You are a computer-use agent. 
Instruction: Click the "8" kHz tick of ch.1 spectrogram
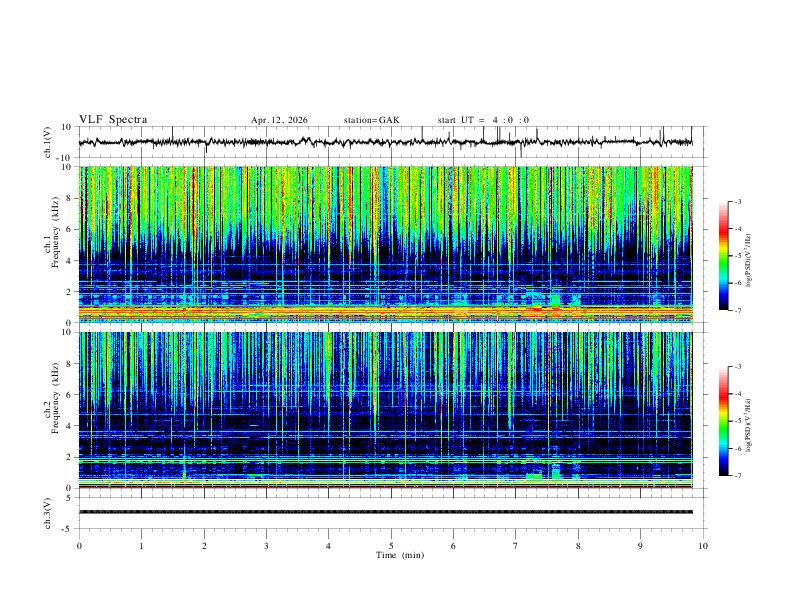[69, 198]
